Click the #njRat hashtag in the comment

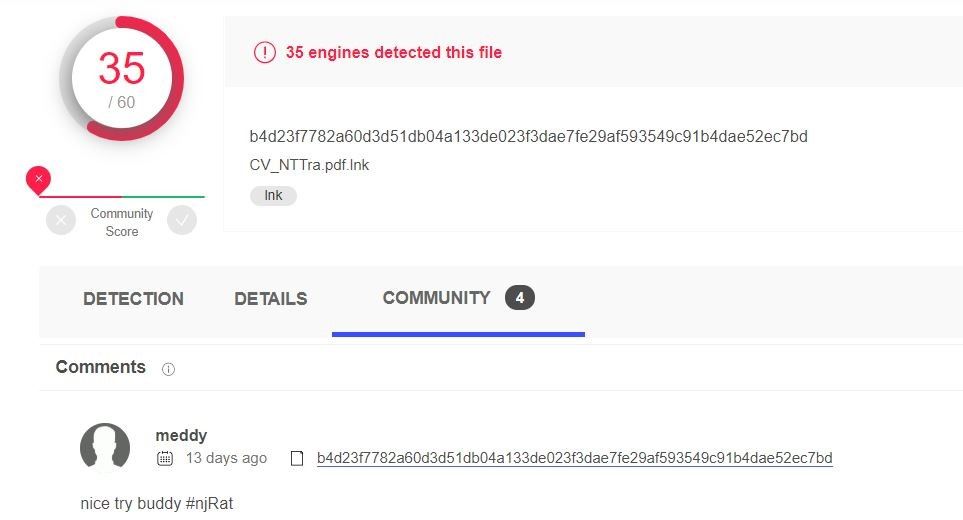209,503
